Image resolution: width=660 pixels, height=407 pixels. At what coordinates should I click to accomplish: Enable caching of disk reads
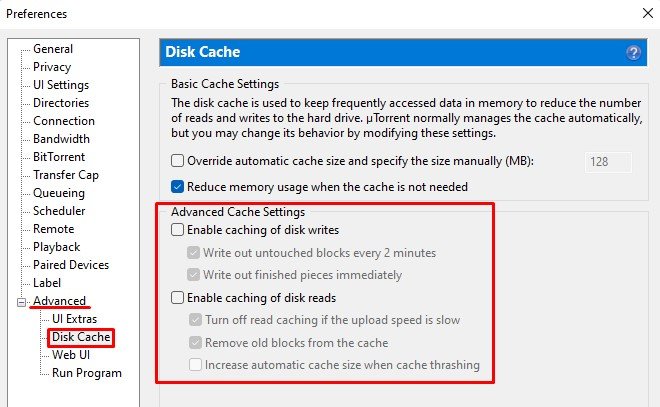(177, 298)
